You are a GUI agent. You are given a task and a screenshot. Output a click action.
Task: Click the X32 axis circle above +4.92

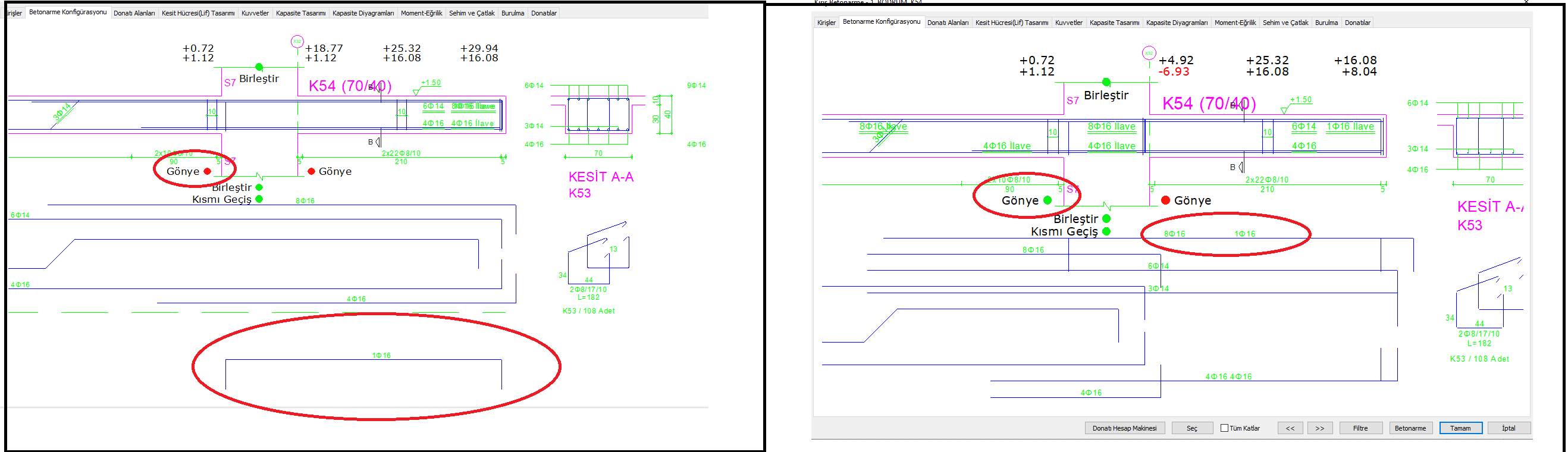tap(1149, 53)
